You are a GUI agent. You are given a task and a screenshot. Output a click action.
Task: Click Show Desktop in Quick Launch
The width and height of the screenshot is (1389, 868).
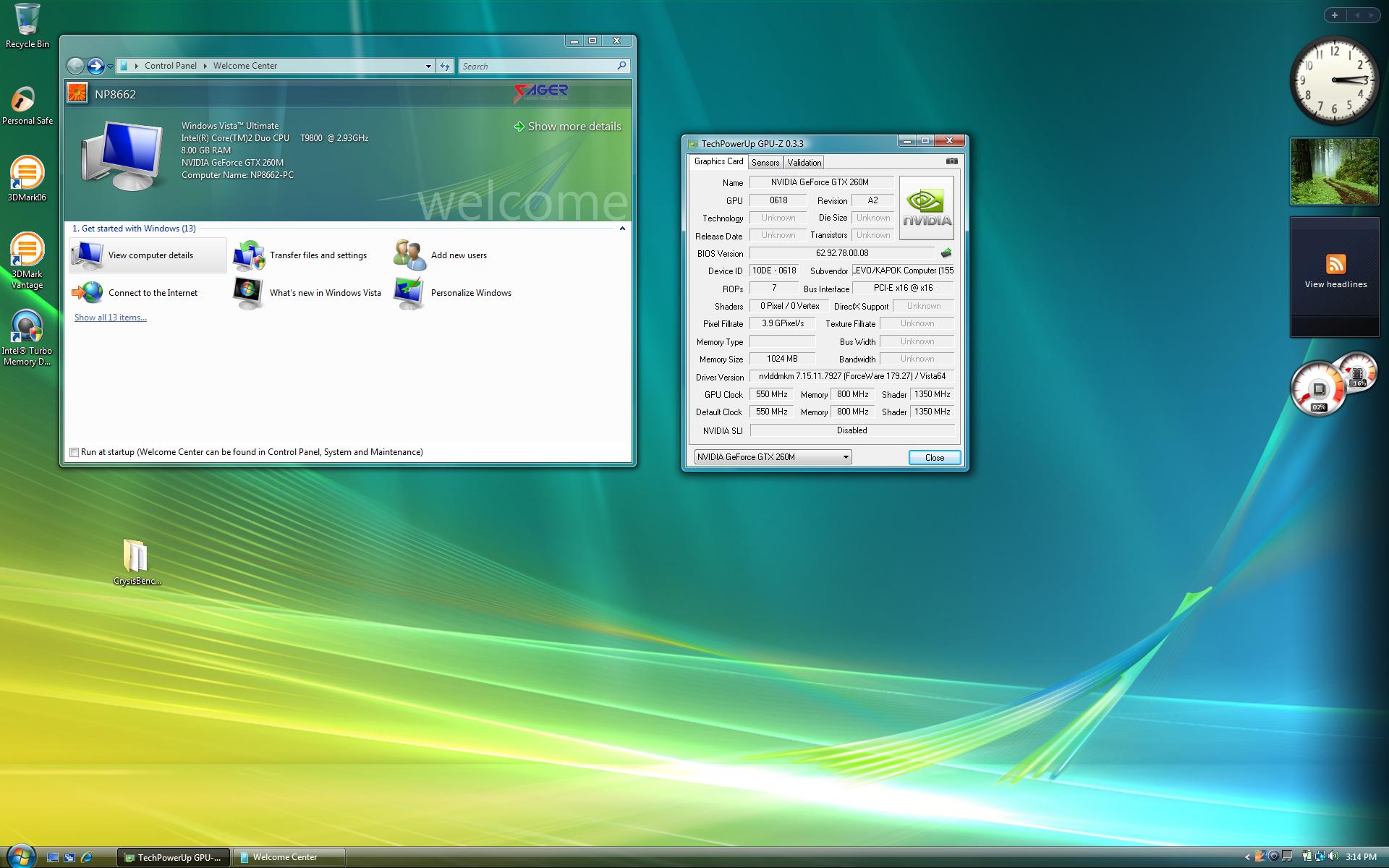click(x=53, y=857)
